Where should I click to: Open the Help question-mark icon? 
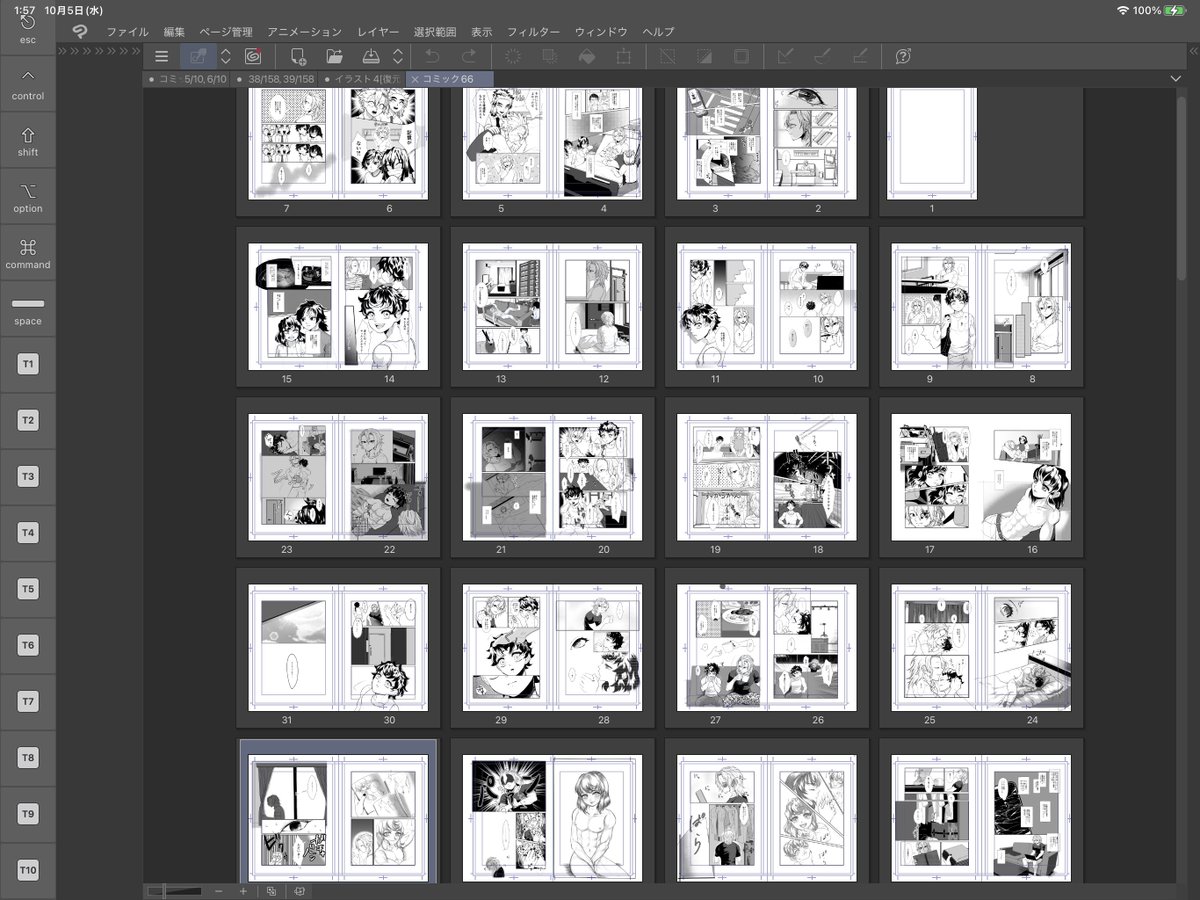click(x=903, y=57)
